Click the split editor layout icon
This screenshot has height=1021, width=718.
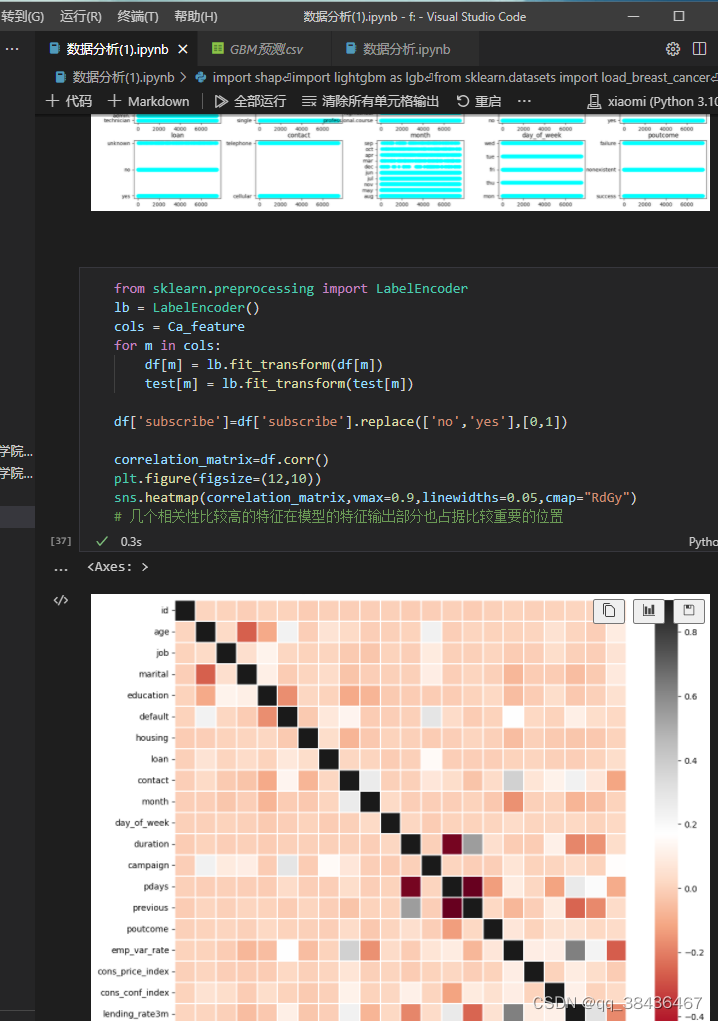[x=700, y=49]
